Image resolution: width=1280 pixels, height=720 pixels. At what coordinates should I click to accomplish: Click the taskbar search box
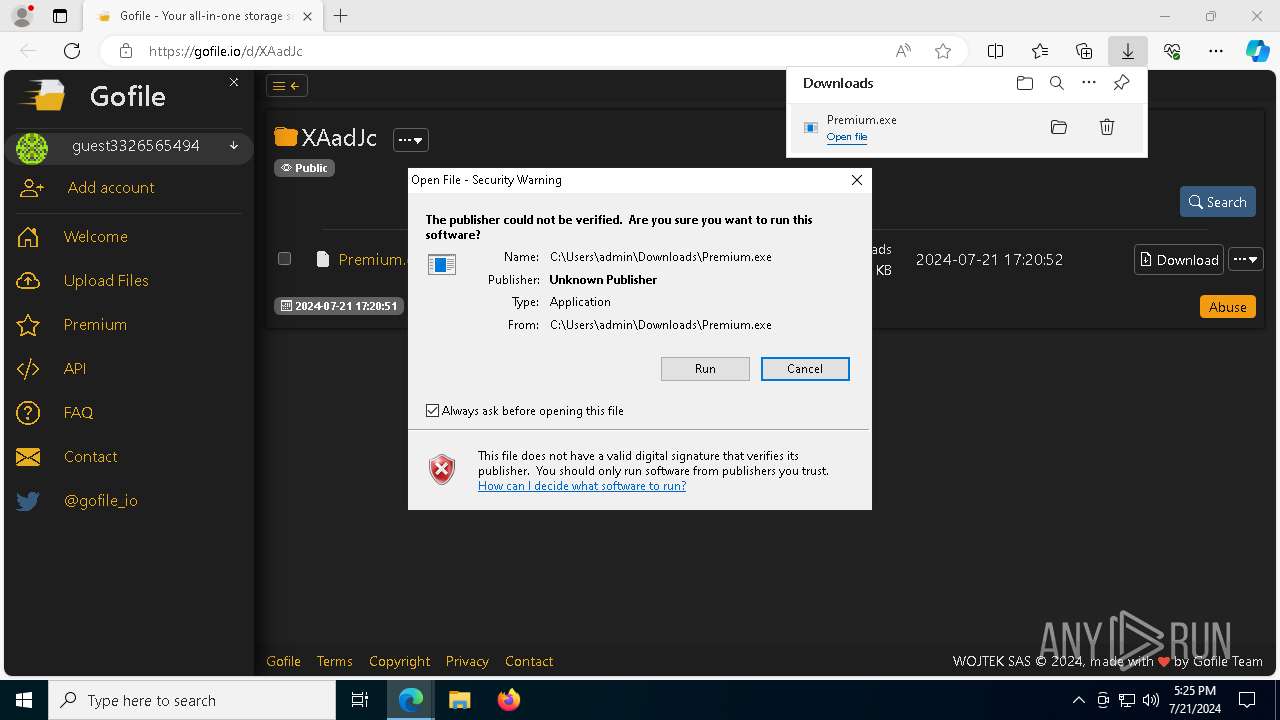[x=192, y=700]
